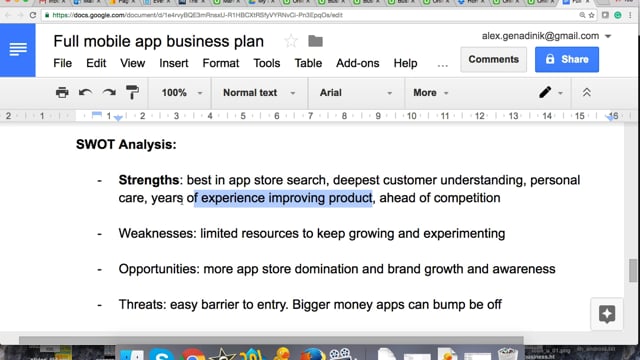
Task: Open the move-to-folder icon
Action: [315, 41]
